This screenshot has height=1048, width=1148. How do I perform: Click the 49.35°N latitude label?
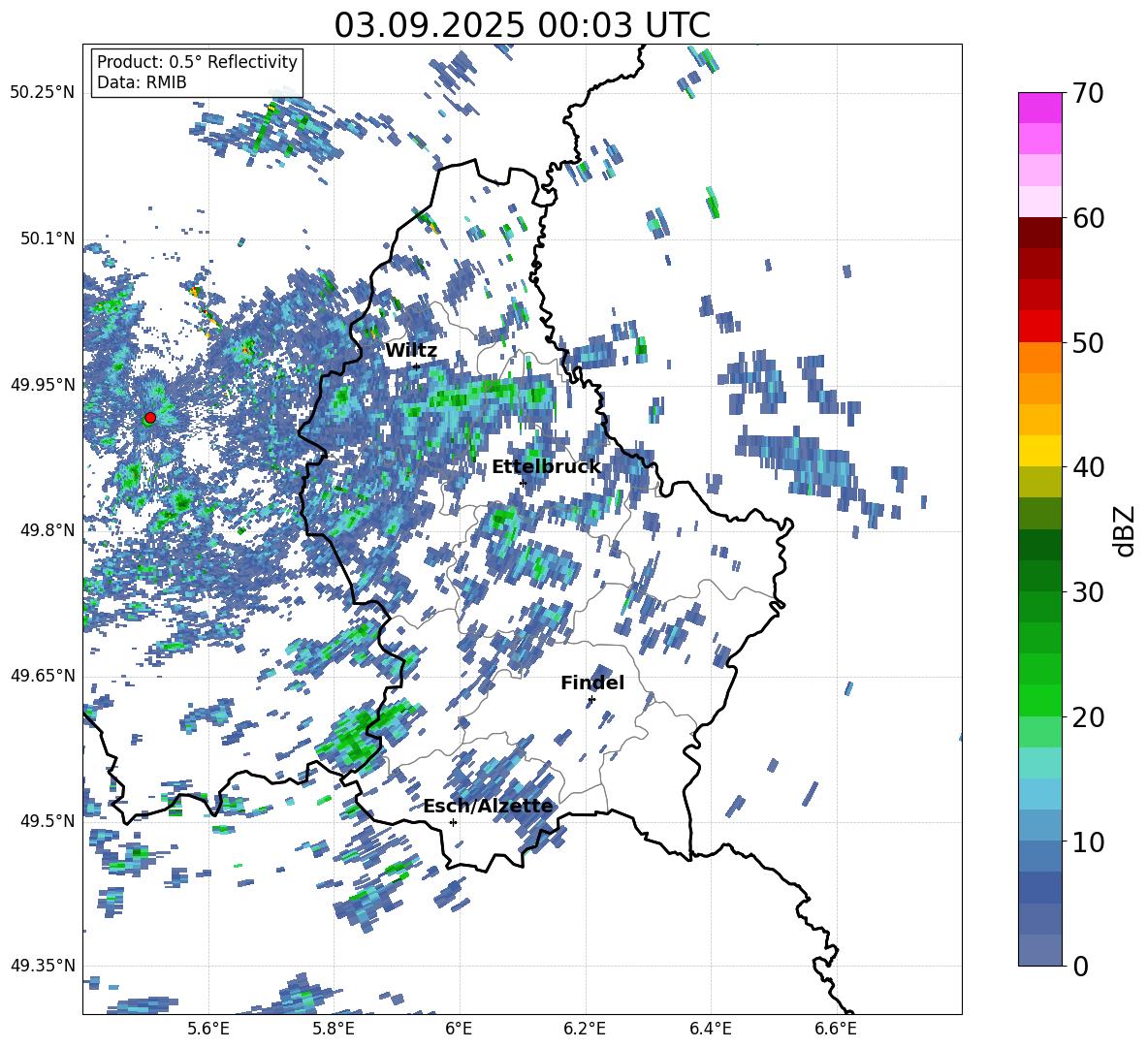point(43,966)
